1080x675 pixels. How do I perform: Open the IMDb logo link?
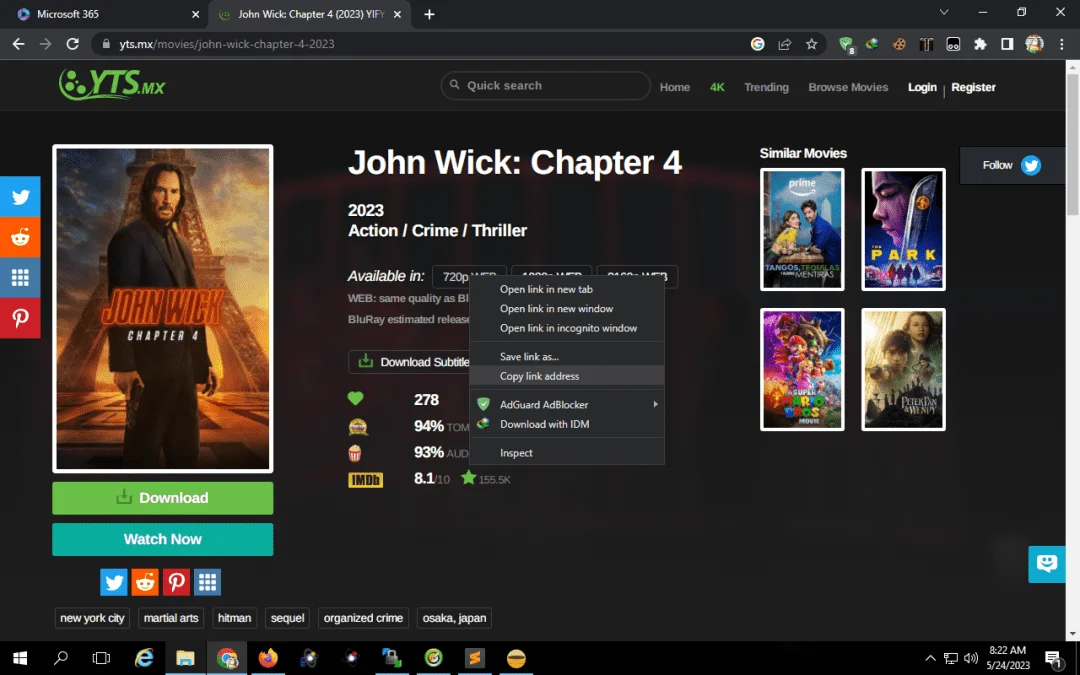click(365, 479)
